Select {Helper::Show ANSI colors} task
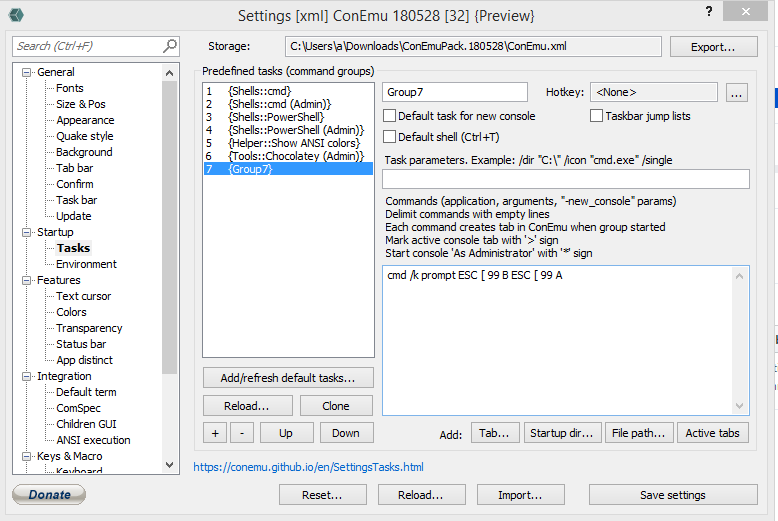The height and width of the screenshot is (521, 778). click(288, 143)
